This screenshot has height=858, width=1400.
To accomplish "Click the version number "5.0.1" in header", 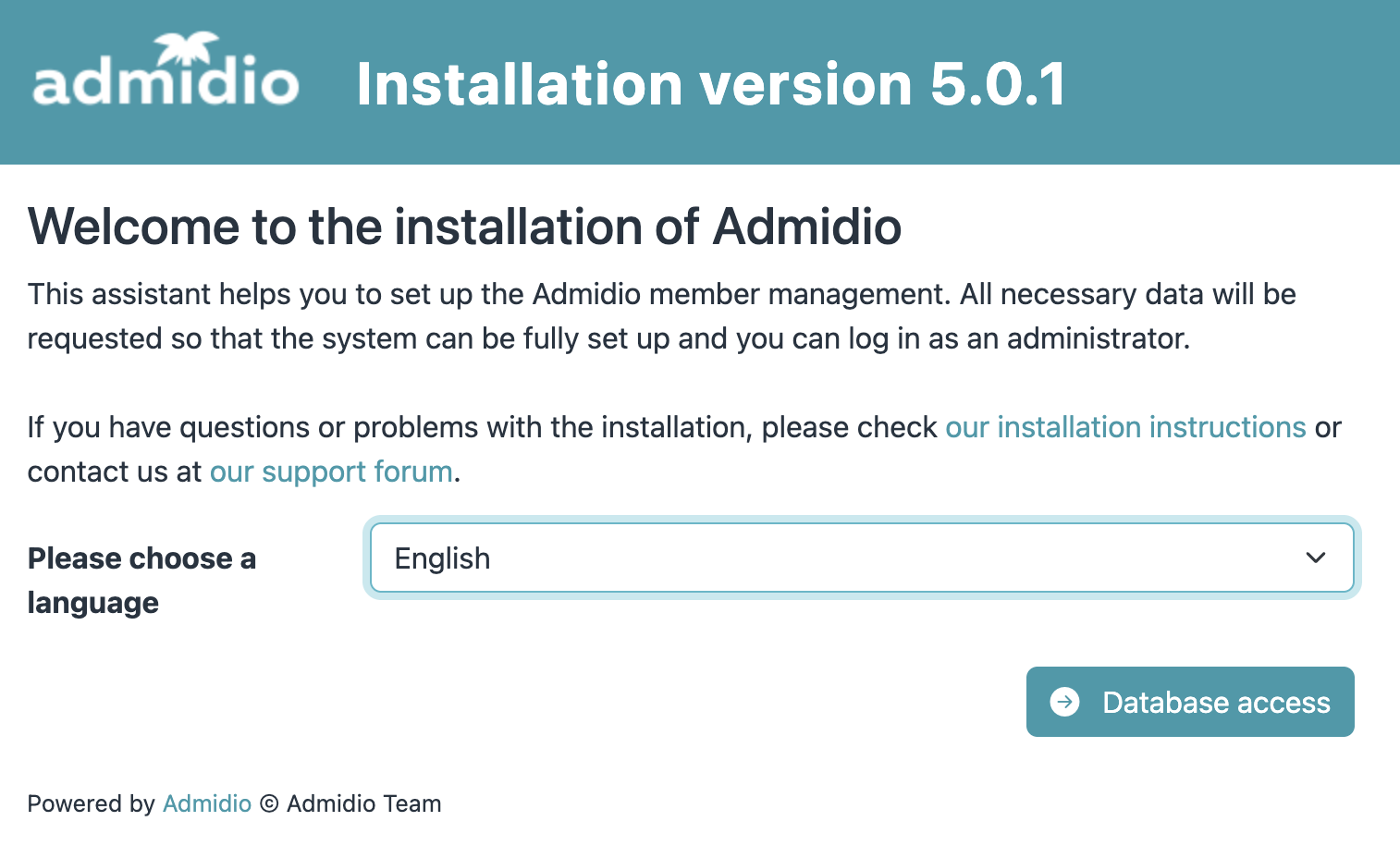I will 998,84.
